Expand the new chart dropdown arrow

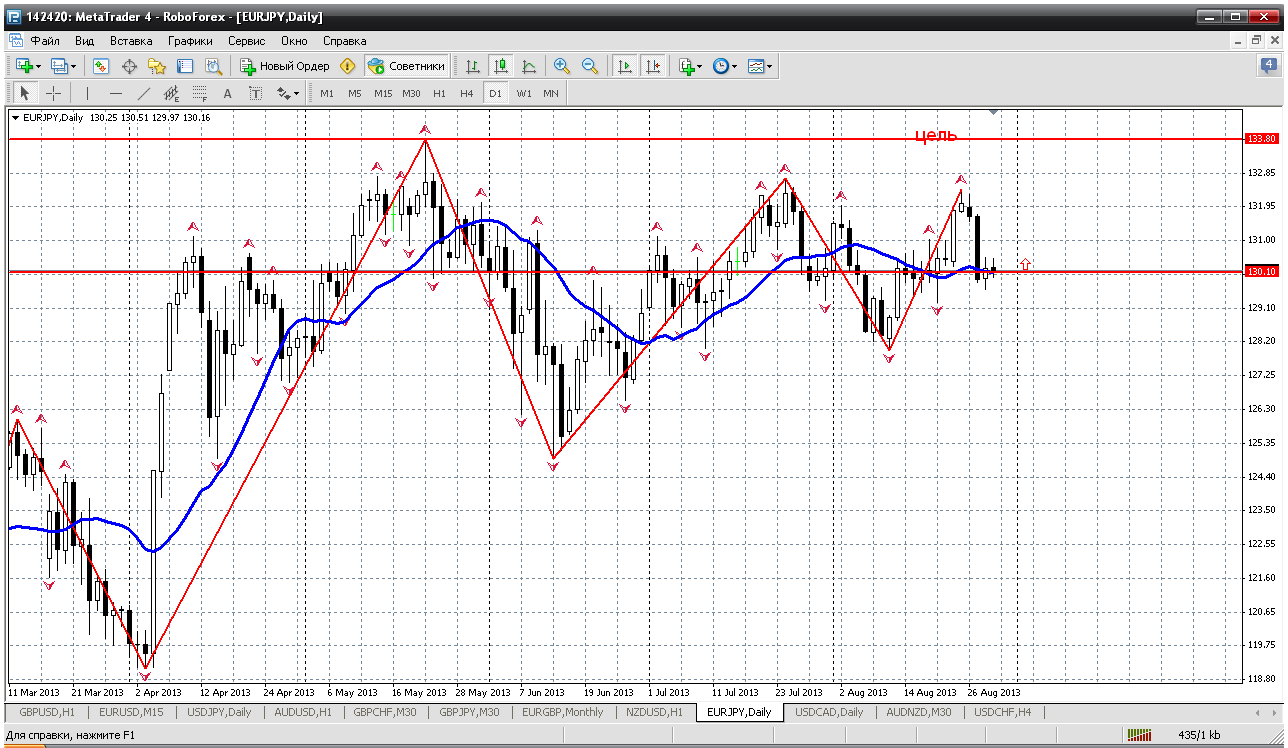38,66
